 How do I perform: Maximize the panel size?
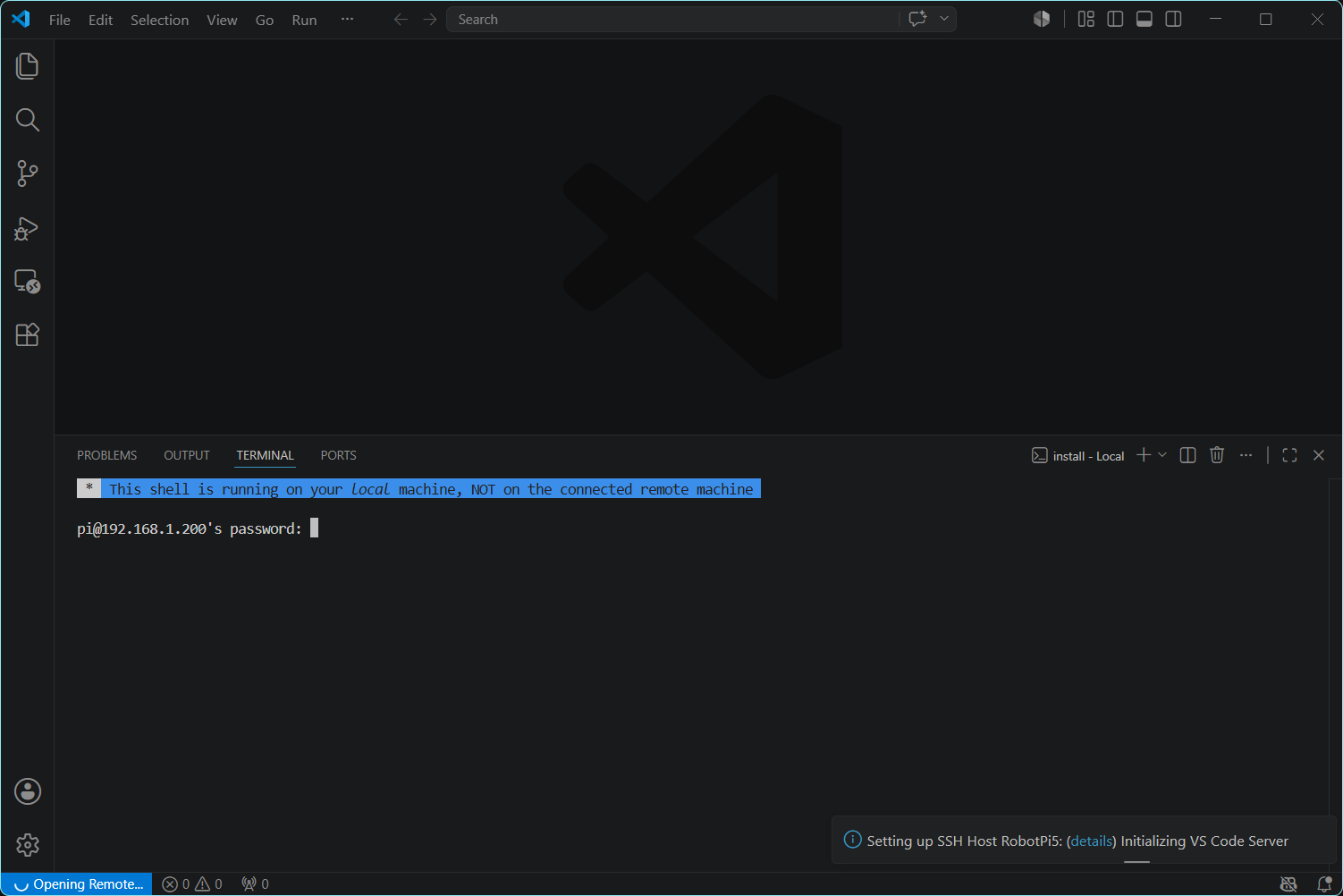point(1289,455)
